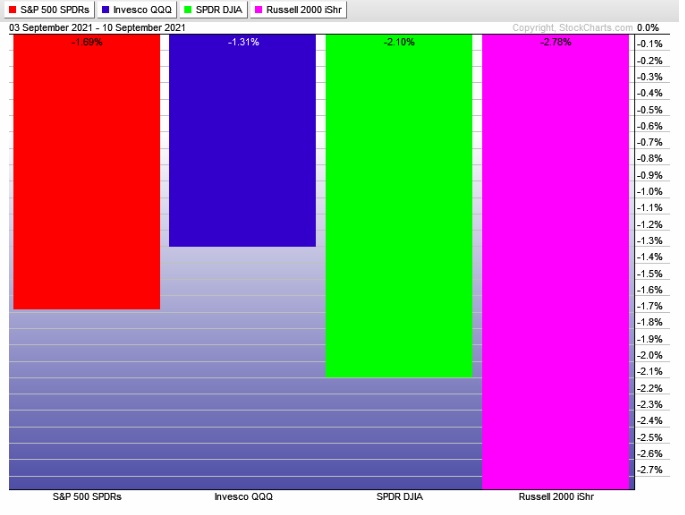This screenshot has width=685, height=515.
Task: Click the S&P 500 SPDRs legend button
Action: coord(49,10)
